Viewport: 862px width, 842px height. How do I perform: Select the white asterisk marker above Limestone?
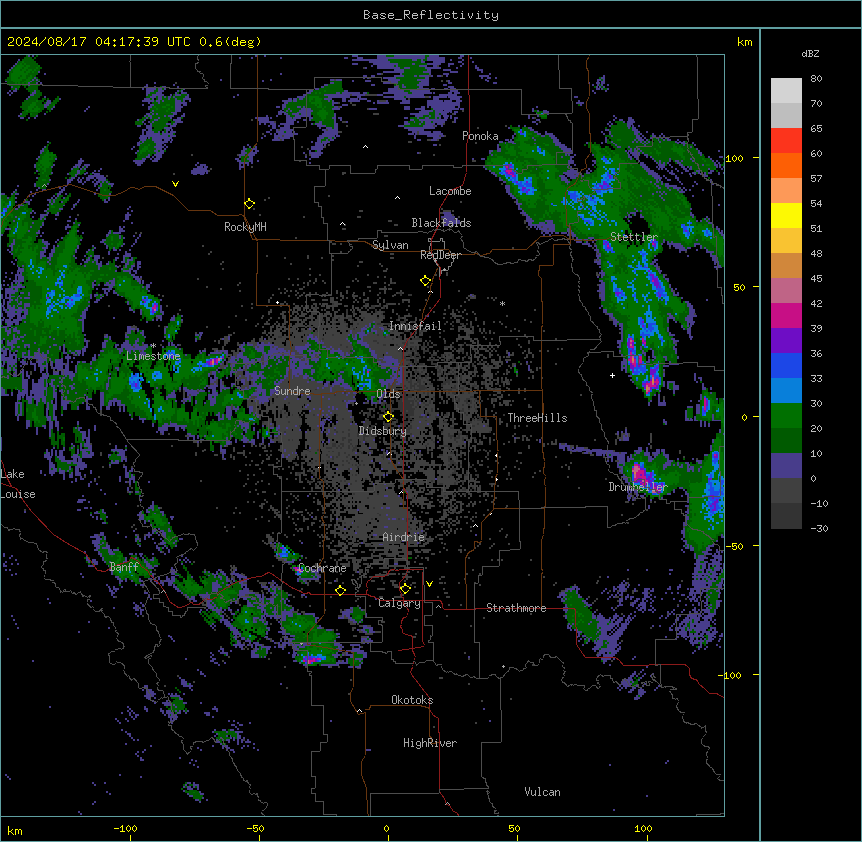point(153,346)
